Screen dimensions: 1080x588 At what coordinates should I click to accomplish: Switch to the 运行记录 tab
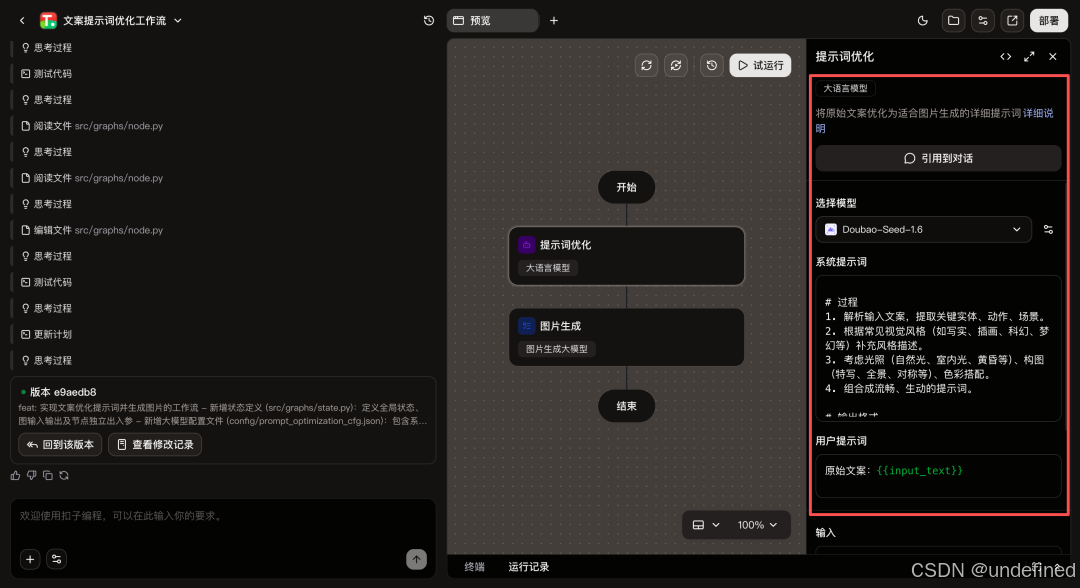point(528,567)
